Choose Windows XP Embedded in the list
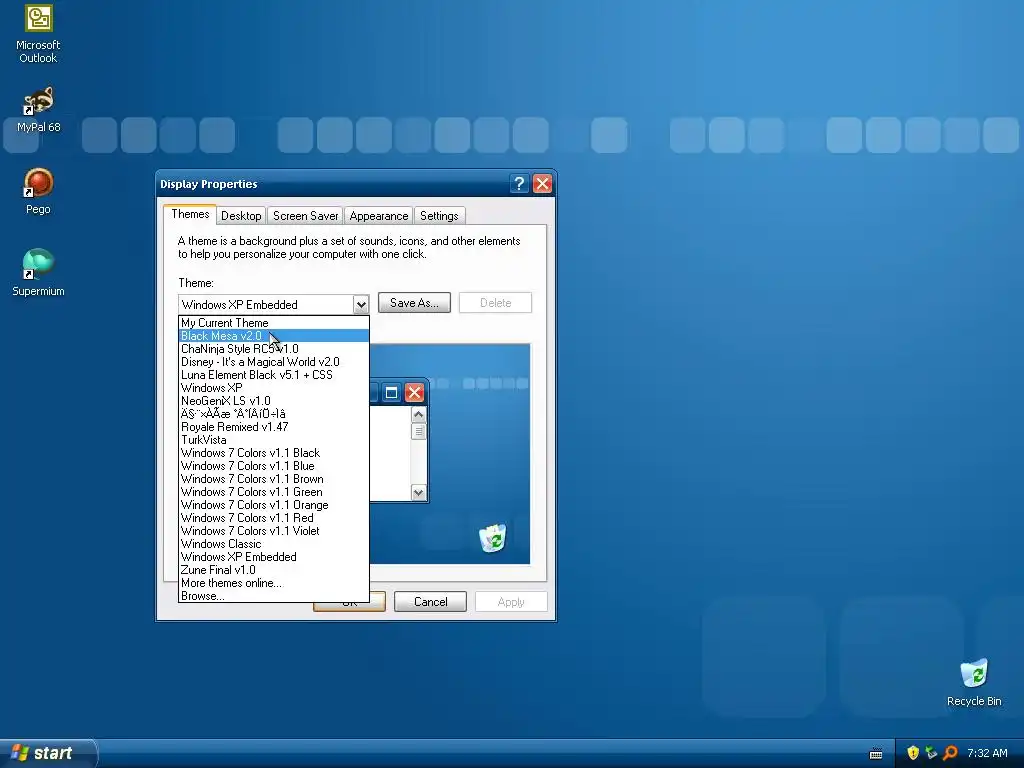The image size is (1024, 768). (x=274, y=557)
